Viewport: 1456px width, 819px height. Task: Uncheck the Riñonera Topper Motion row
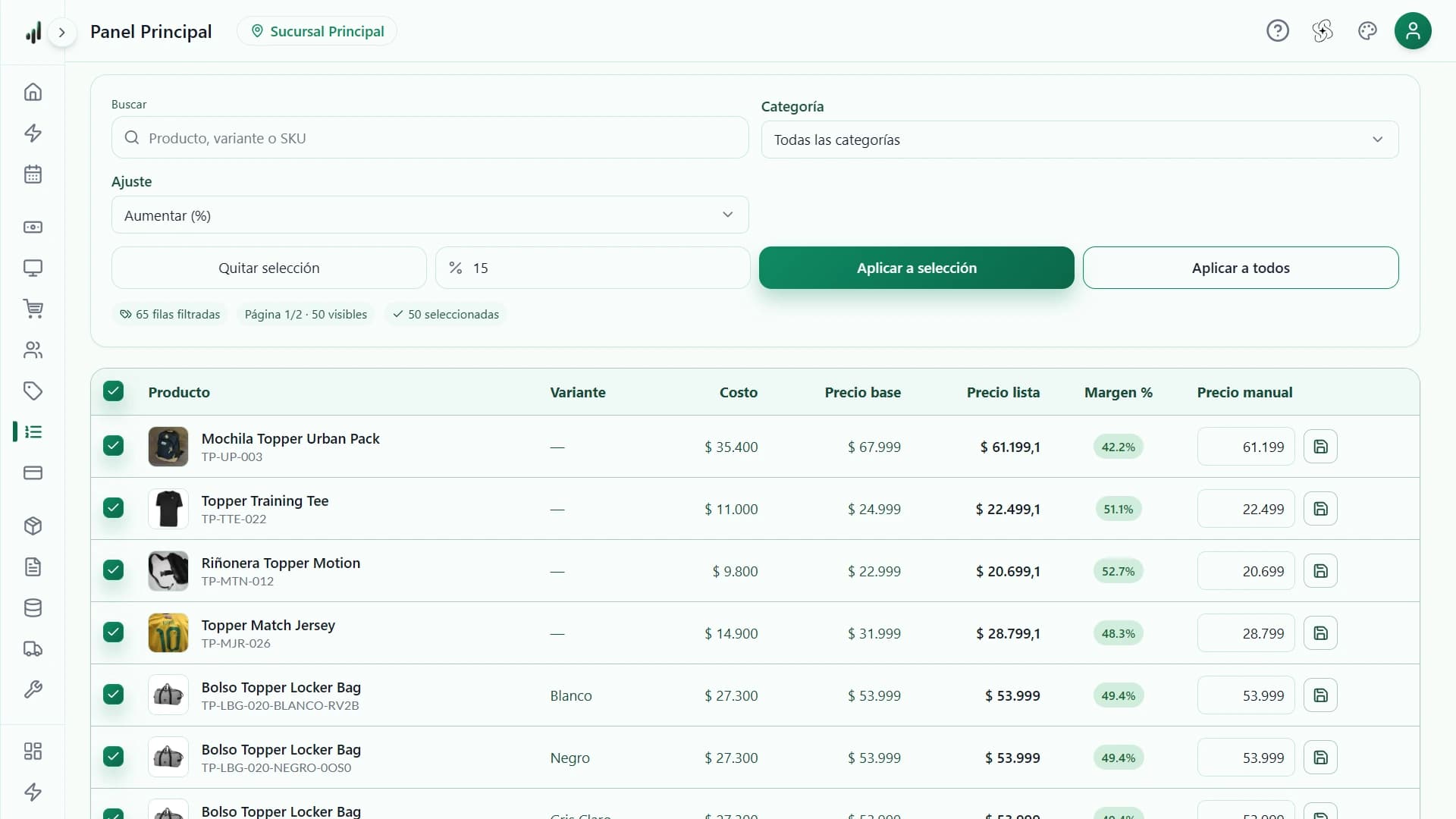(114, 570)
